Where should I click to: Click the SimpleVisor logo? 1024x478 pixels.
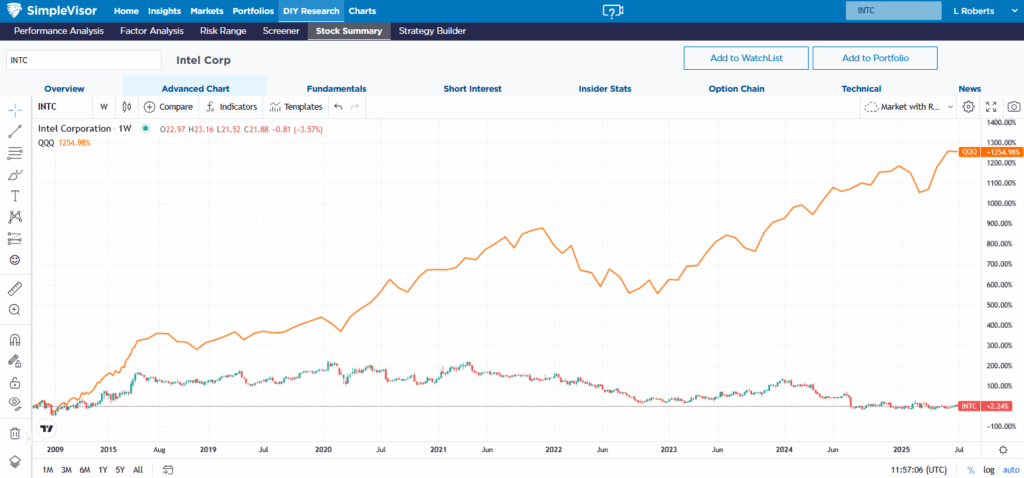tap(51, 11)
